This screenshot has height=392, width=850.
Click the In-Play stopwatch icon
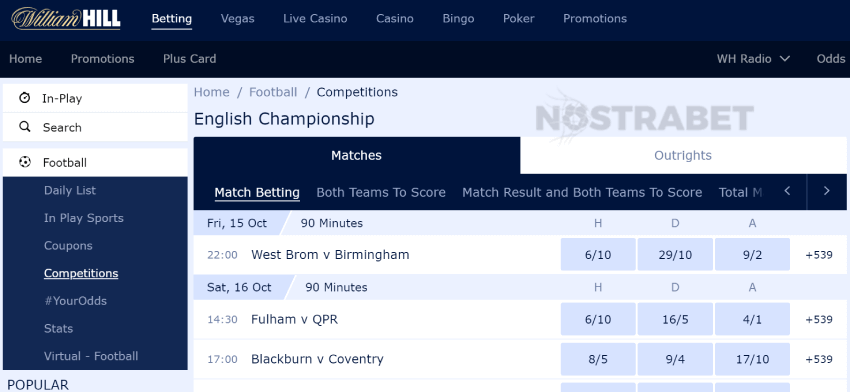click(24, 98)
